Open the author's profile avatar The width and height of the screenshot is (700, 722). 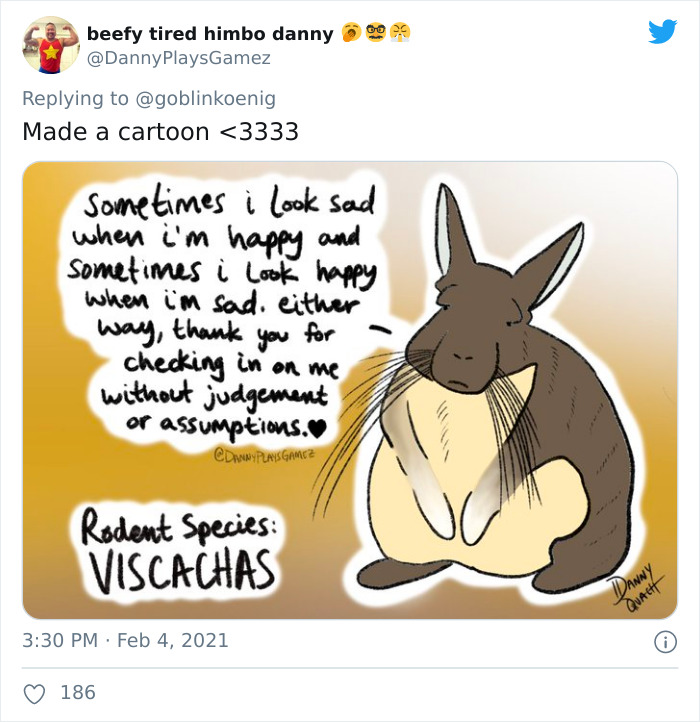pos(50,45)
